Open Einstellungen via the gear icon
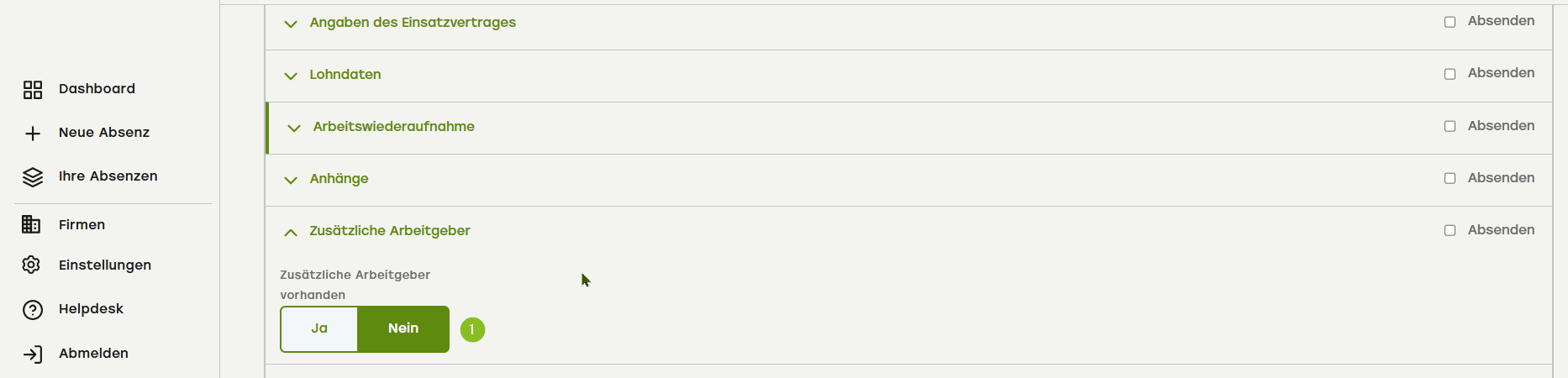Screen dimensions: 1568x378 click(32, 265)
